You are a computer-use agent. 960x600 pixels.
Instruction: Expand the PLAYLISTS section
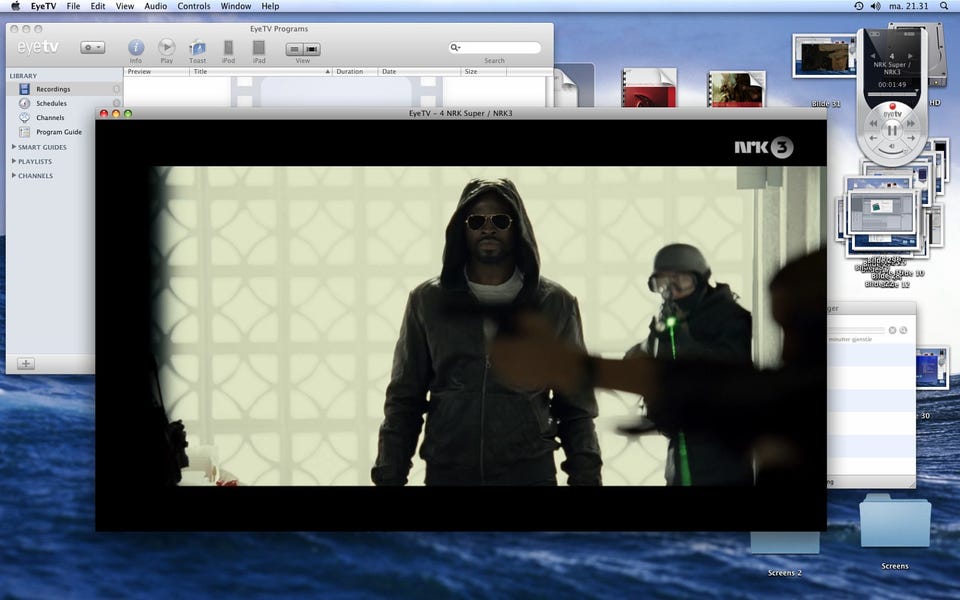pos(14,161)
